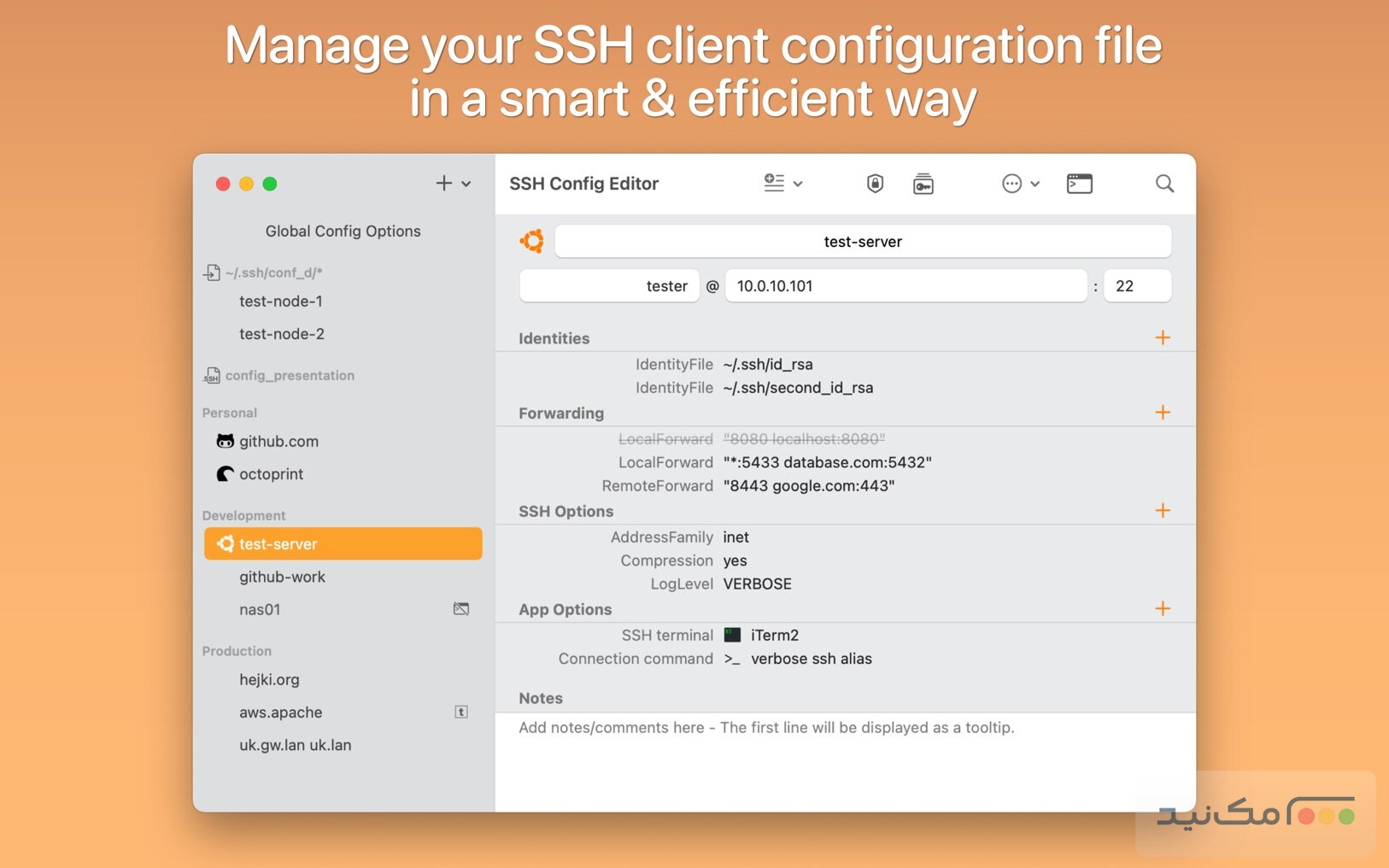Add a new Identity with the plus button
The image size is (1389, 868).
coord(1162,337)
